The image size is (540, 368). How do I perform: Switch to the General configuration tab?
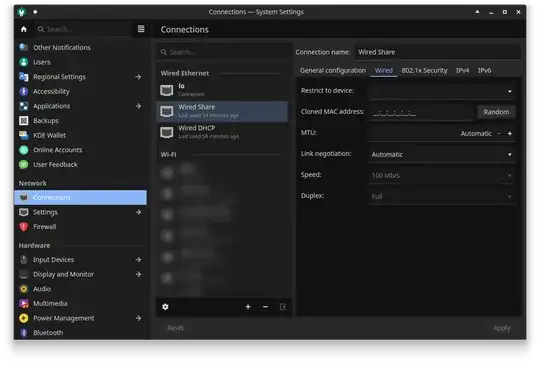click(x=333, y=71)
